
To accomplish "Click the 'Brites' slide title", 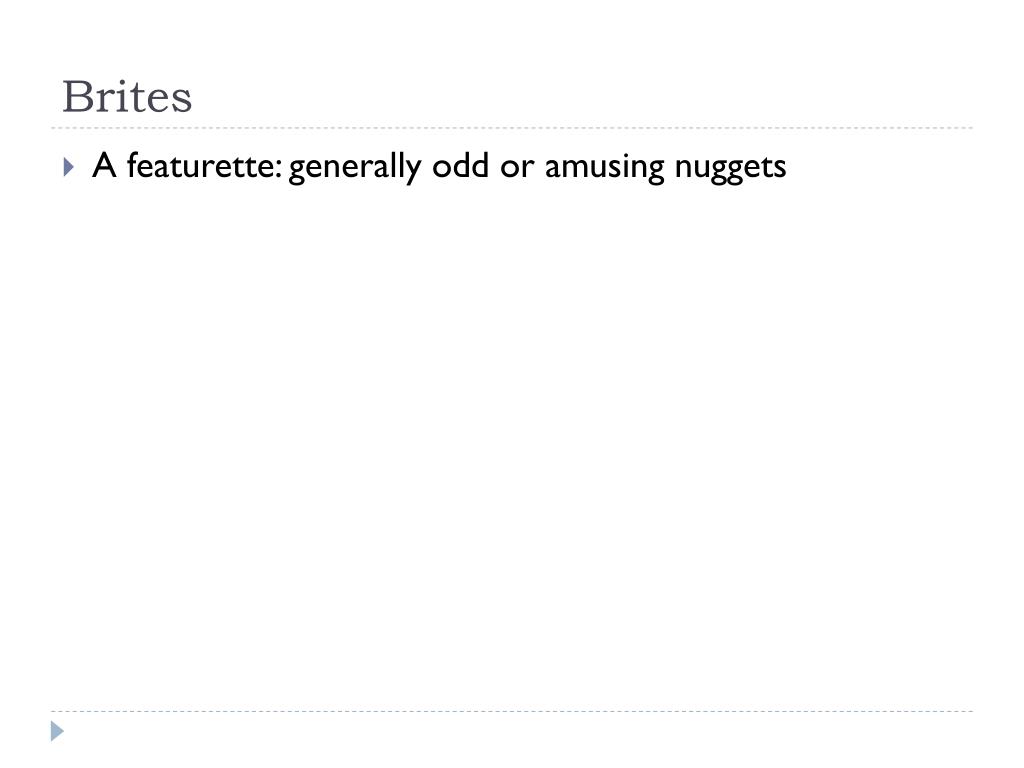I will click(x=127, y=97).
